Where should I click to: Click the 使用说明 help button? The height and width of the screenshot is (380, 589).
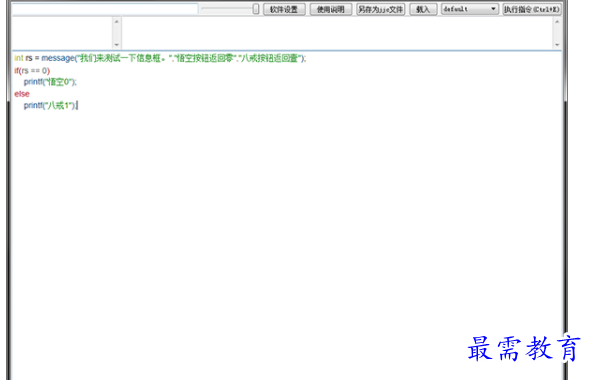(x=331, y=9)
